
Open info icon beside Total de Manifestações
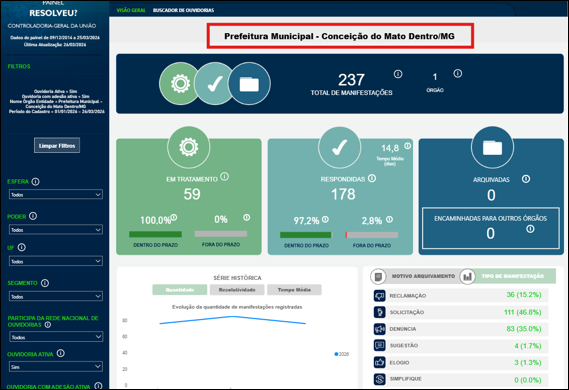[398, 74]
